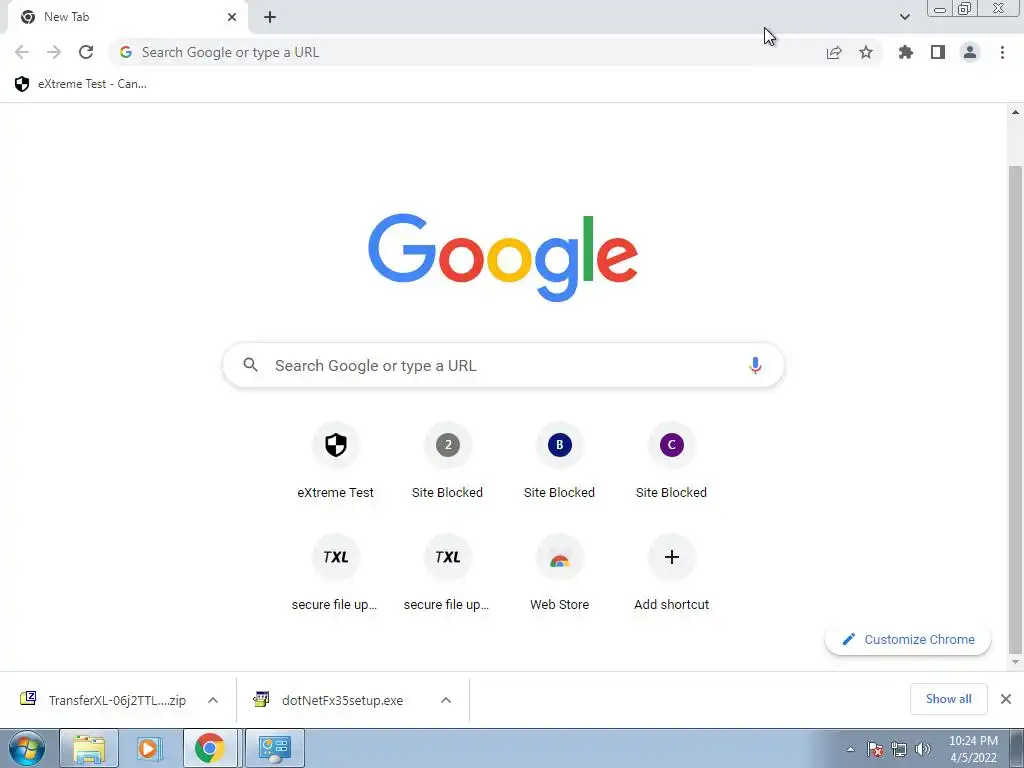The width and height of the screenshot is (1024, 768).
Task: Open the Site Blocked shortcut with 'C' icon
Action: pos(671,461)
